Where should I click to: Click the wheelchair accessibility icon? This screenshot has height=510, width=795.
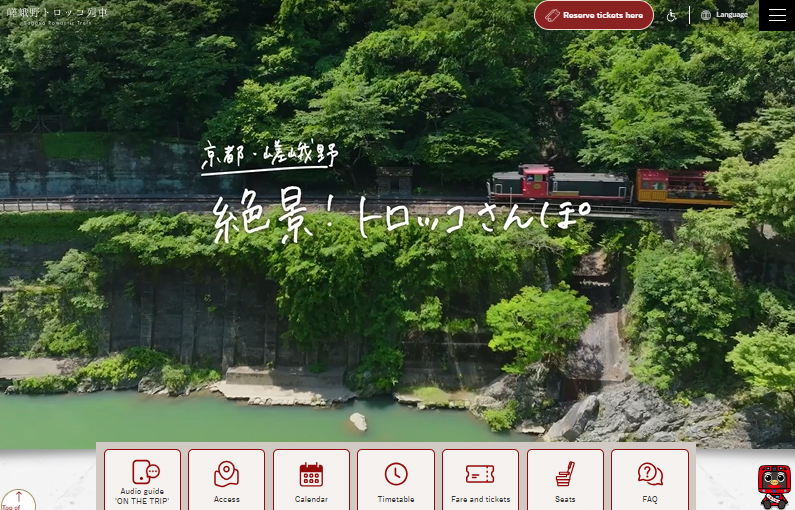coord(672,15)
